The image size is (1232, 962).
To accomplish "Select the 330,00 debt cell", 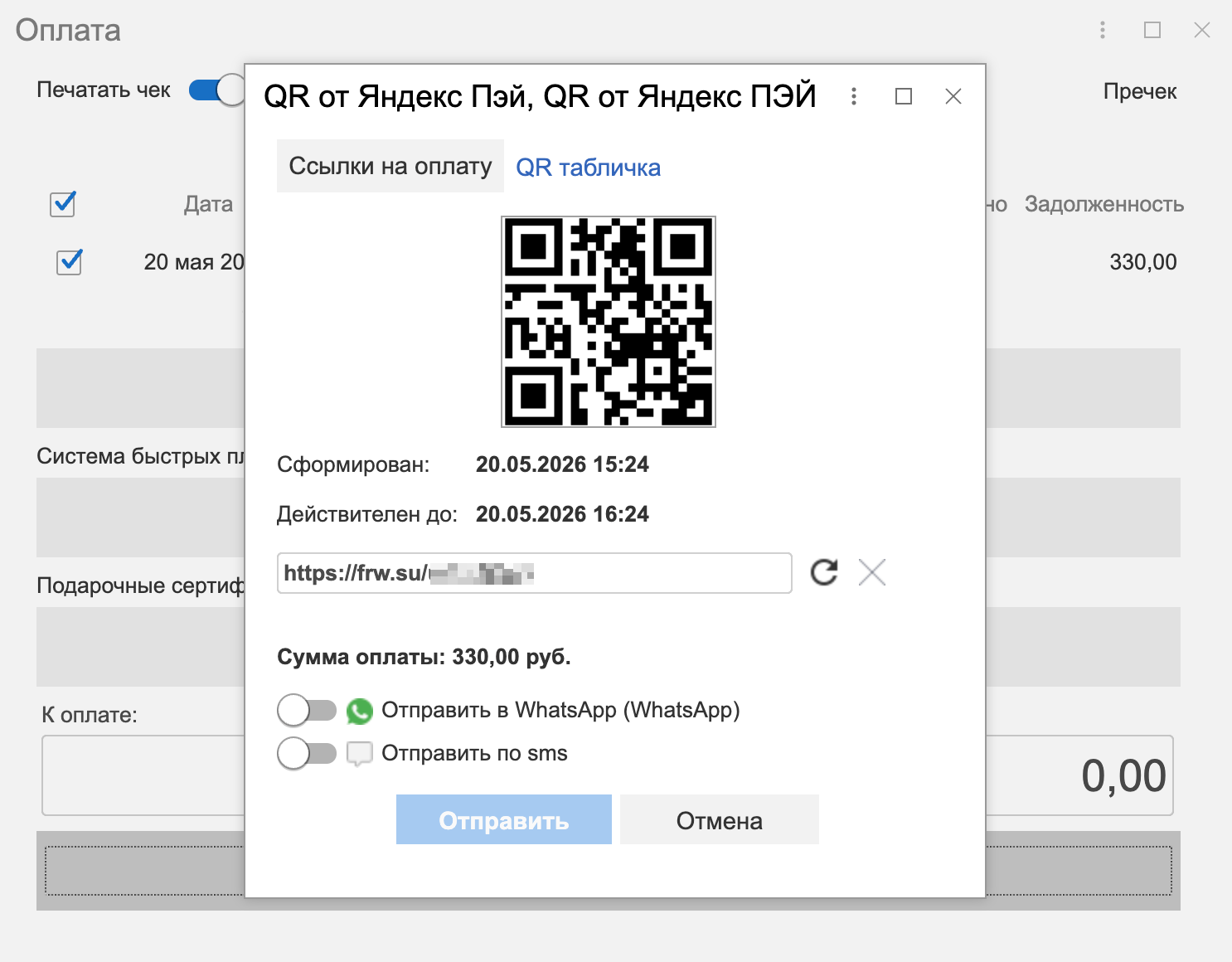I will (1143, 262).
